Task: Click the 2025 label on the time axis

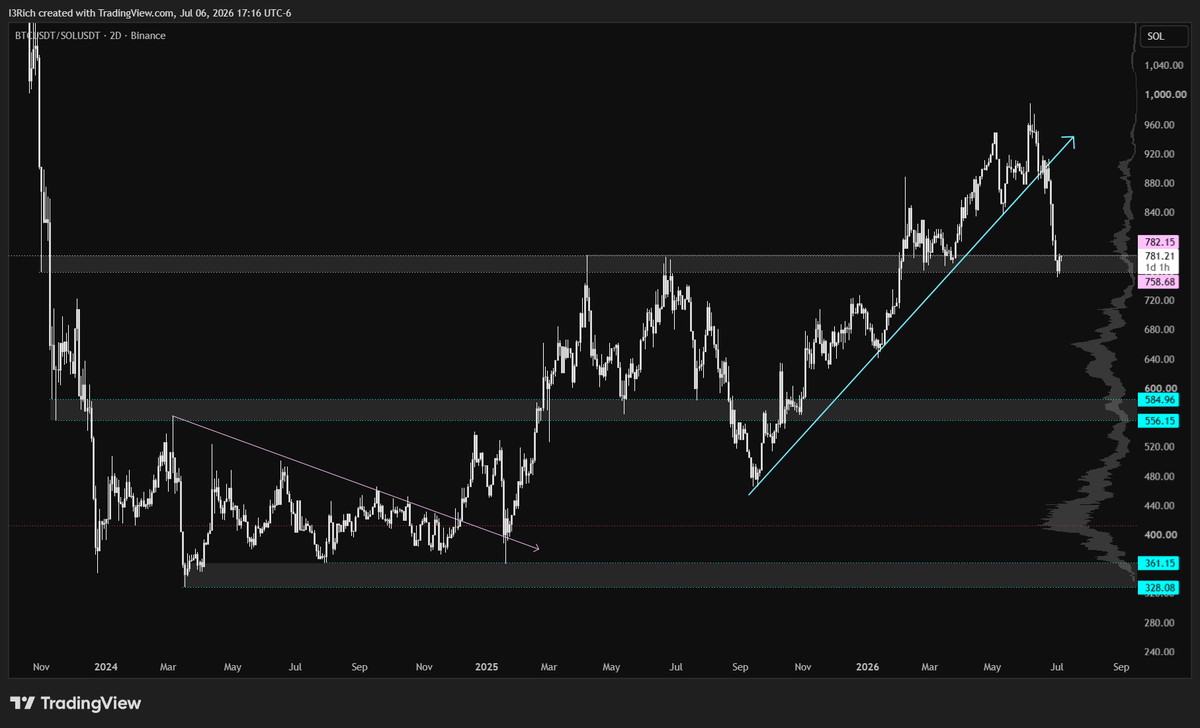Action: click(487, 666)
